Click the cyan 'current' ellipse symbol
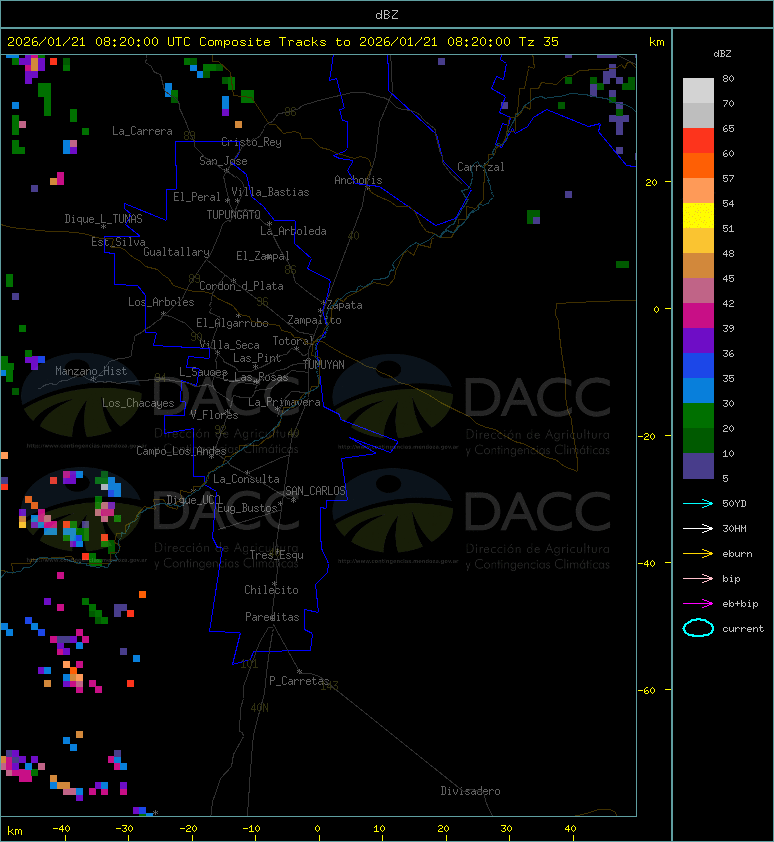This screenshot has width=774, height=842. point(698,628)
